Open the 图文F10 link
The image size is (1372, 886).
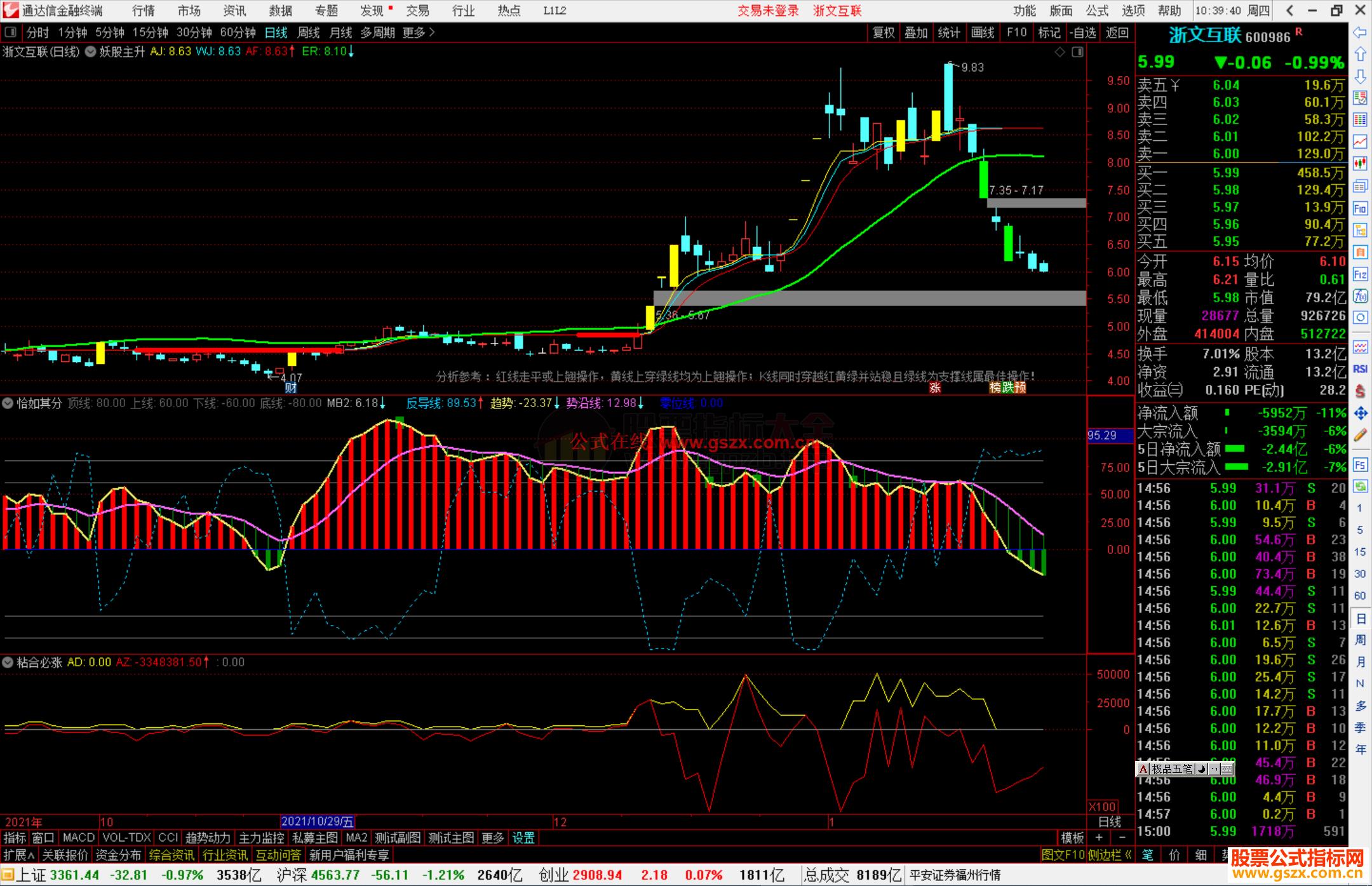tap(1063, 855)
